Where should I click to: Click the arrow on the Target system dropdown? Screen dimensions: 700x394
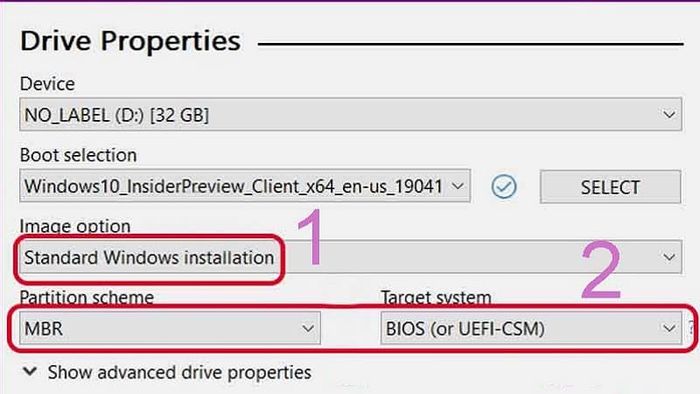click(669, 328)
